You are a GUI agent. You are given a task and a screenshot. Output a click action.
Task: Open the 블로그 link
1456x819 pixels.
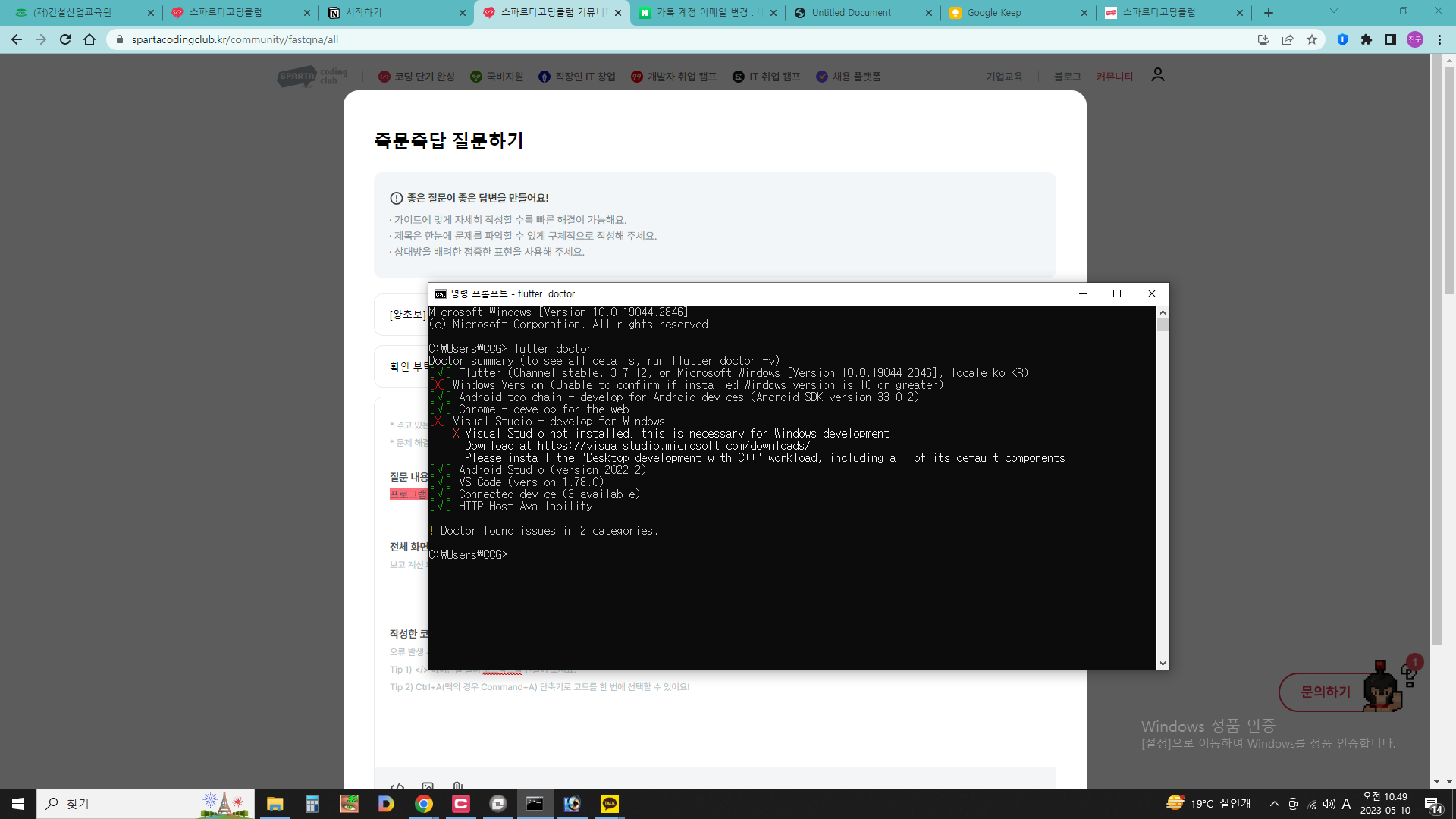[1067, 77]
